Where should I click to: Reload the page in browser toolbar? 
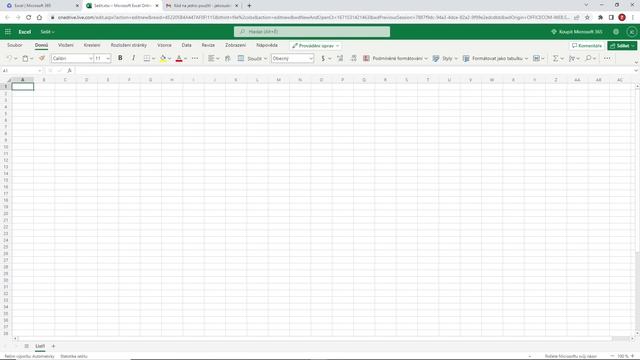(28, 18)
